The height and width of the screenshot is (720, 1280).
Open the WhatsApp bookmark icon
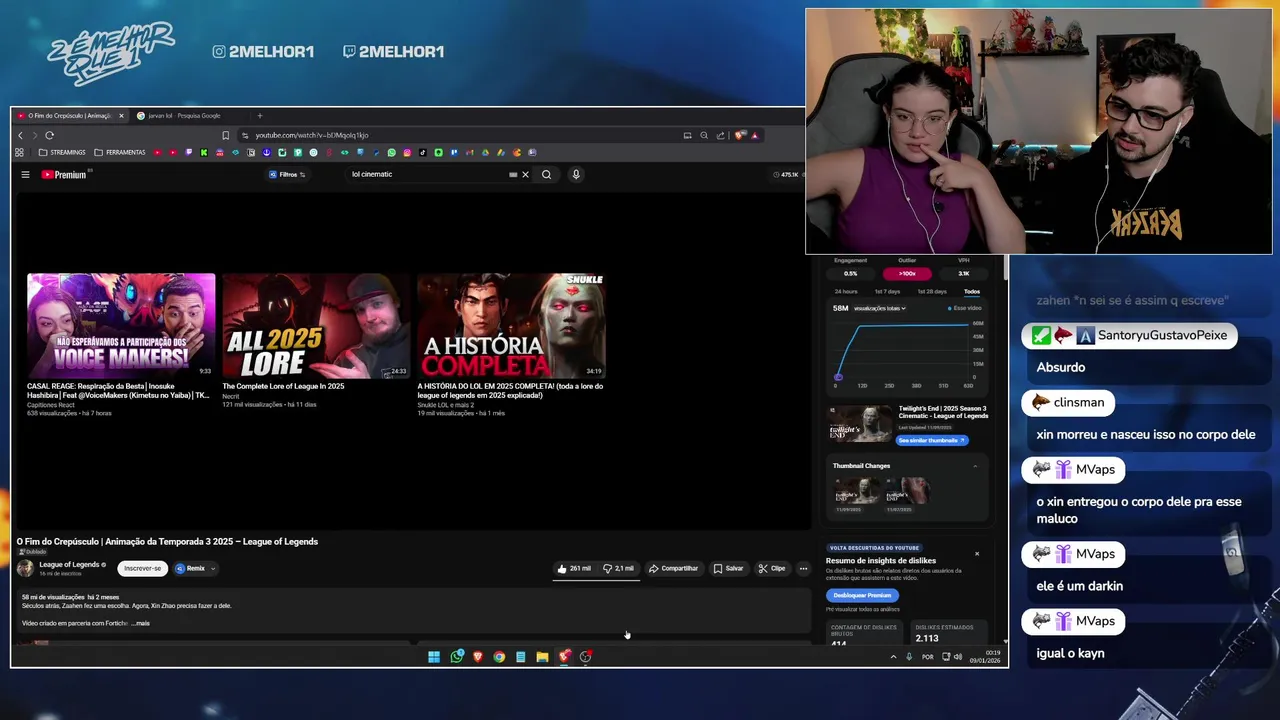392,152
